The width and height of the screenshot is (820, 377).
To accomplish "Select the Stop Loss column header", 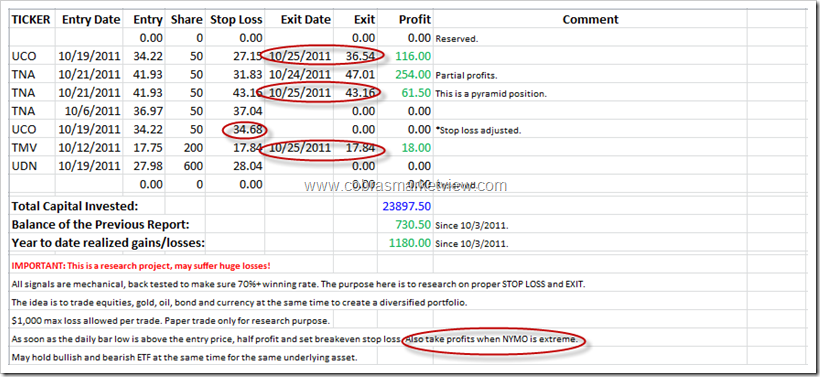I will pos(236,20).
